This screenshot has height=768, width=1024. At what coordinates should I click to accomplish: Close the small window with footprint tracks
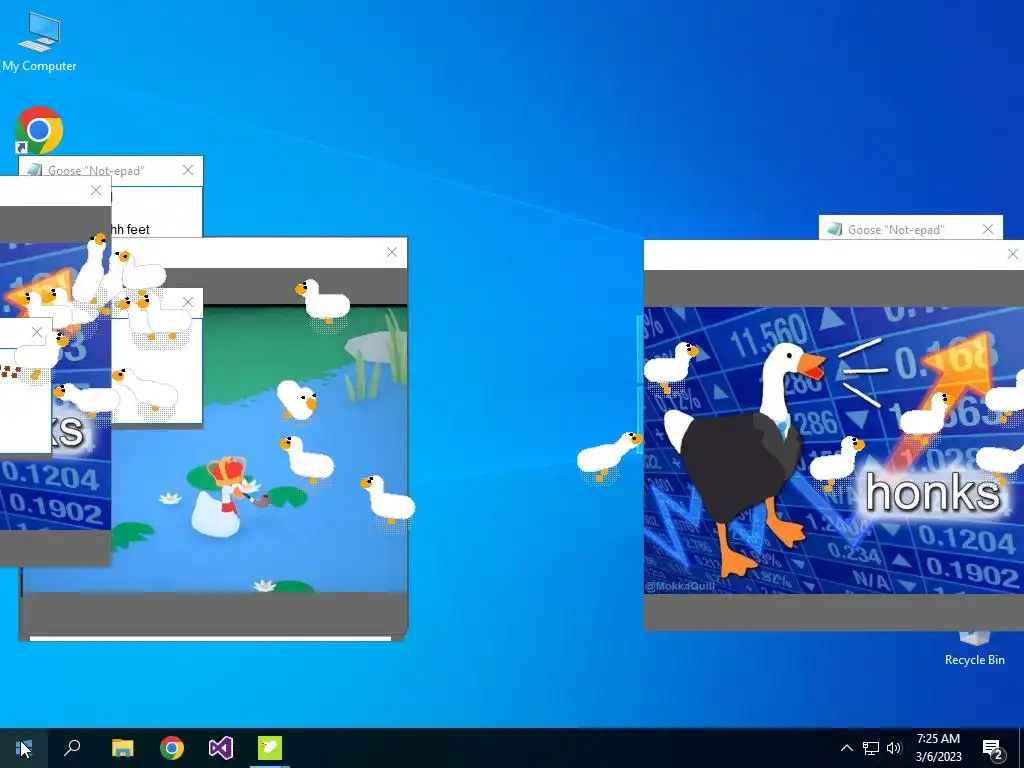[x=37, y=332]
